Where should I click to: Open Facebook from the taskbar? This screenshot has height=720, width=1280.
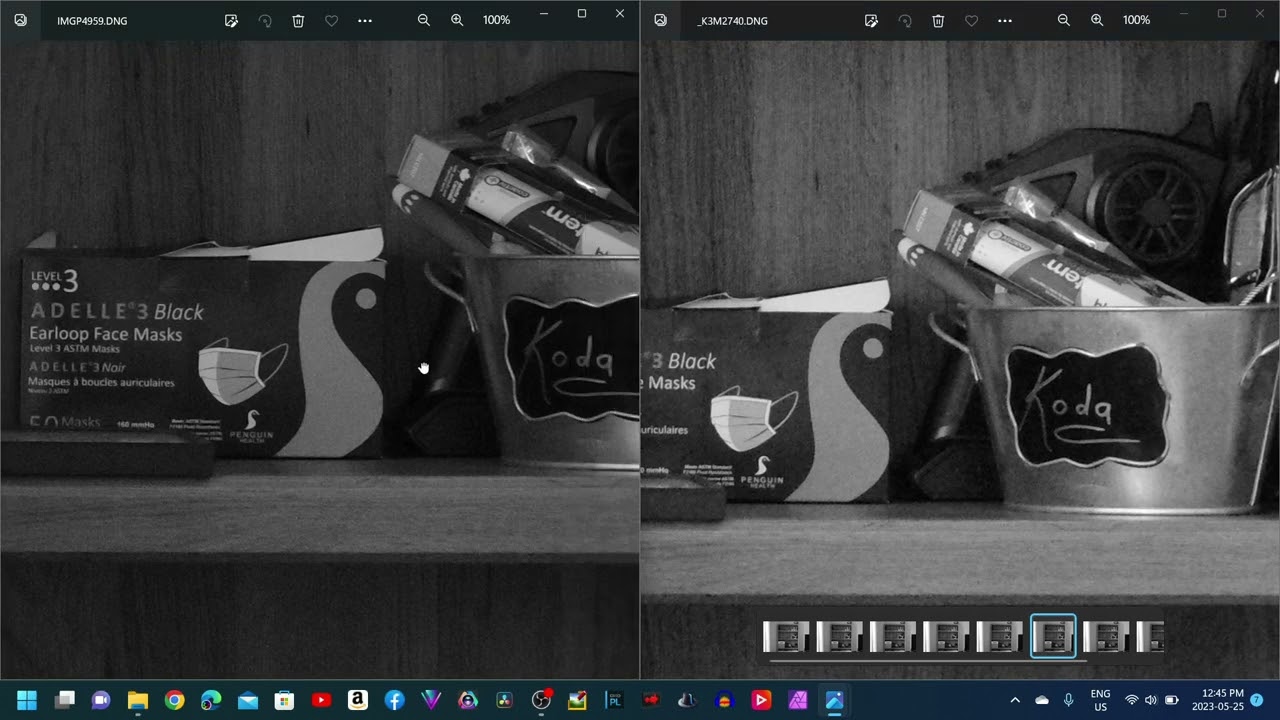[394, 700]
